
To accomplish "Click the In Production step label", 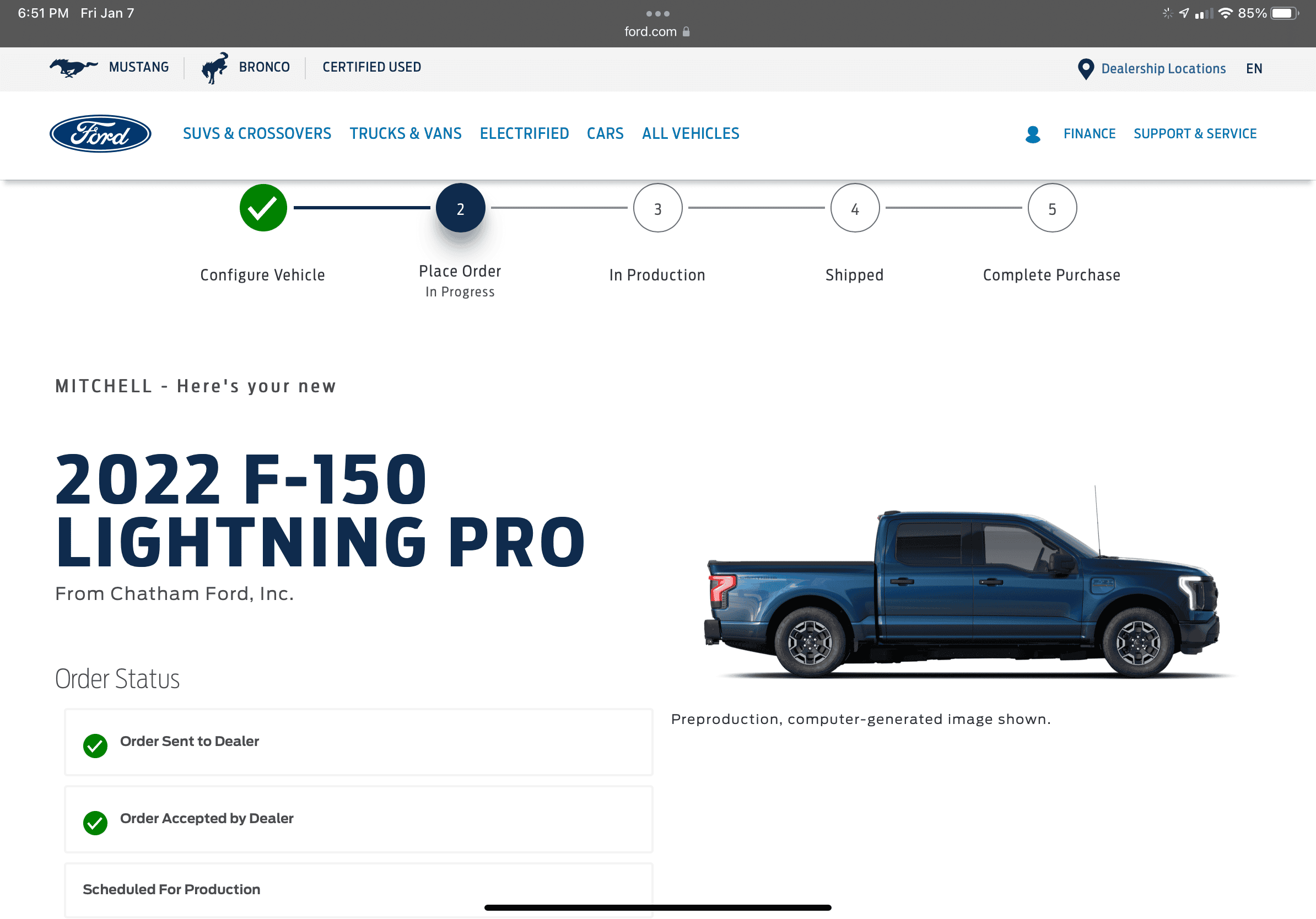I will [657, 275].
